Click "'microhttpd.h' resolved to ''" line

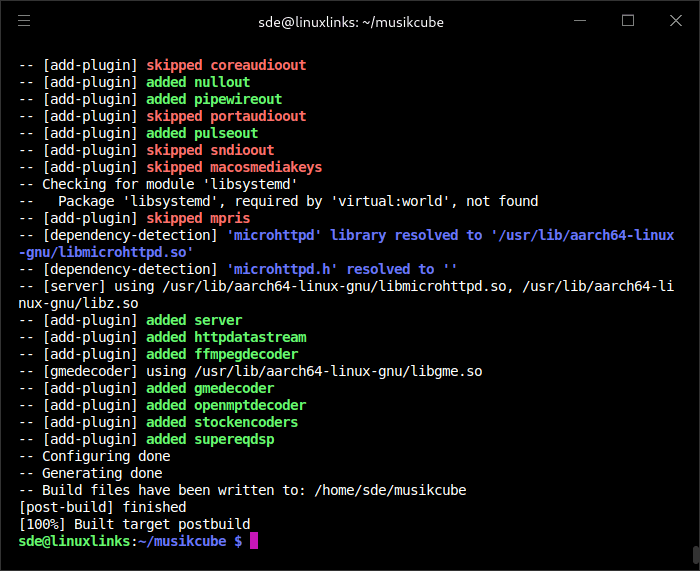(238, 269)
